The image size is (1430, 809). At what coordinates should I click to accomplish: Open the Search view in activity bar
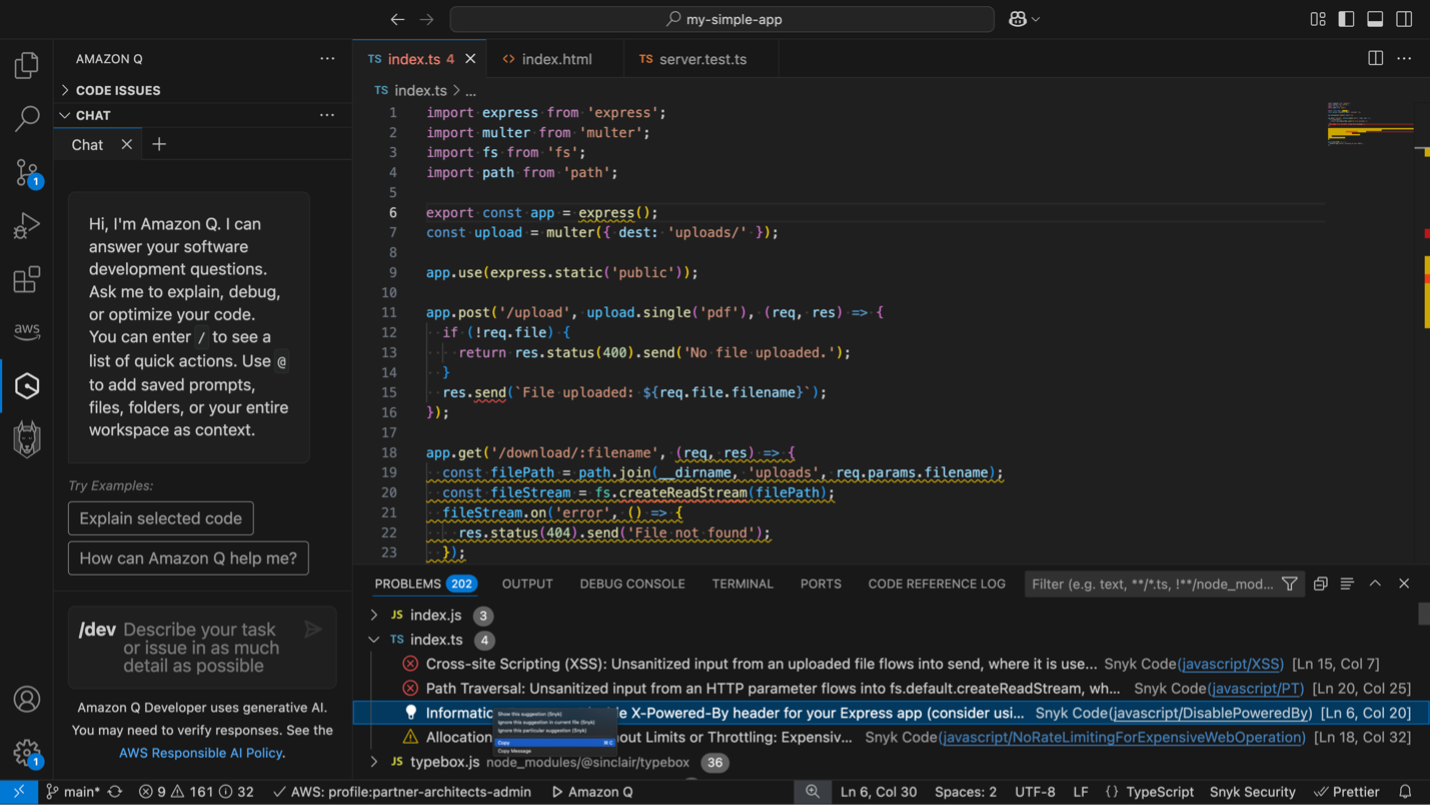pyautogui.click(x=27, y=119)
